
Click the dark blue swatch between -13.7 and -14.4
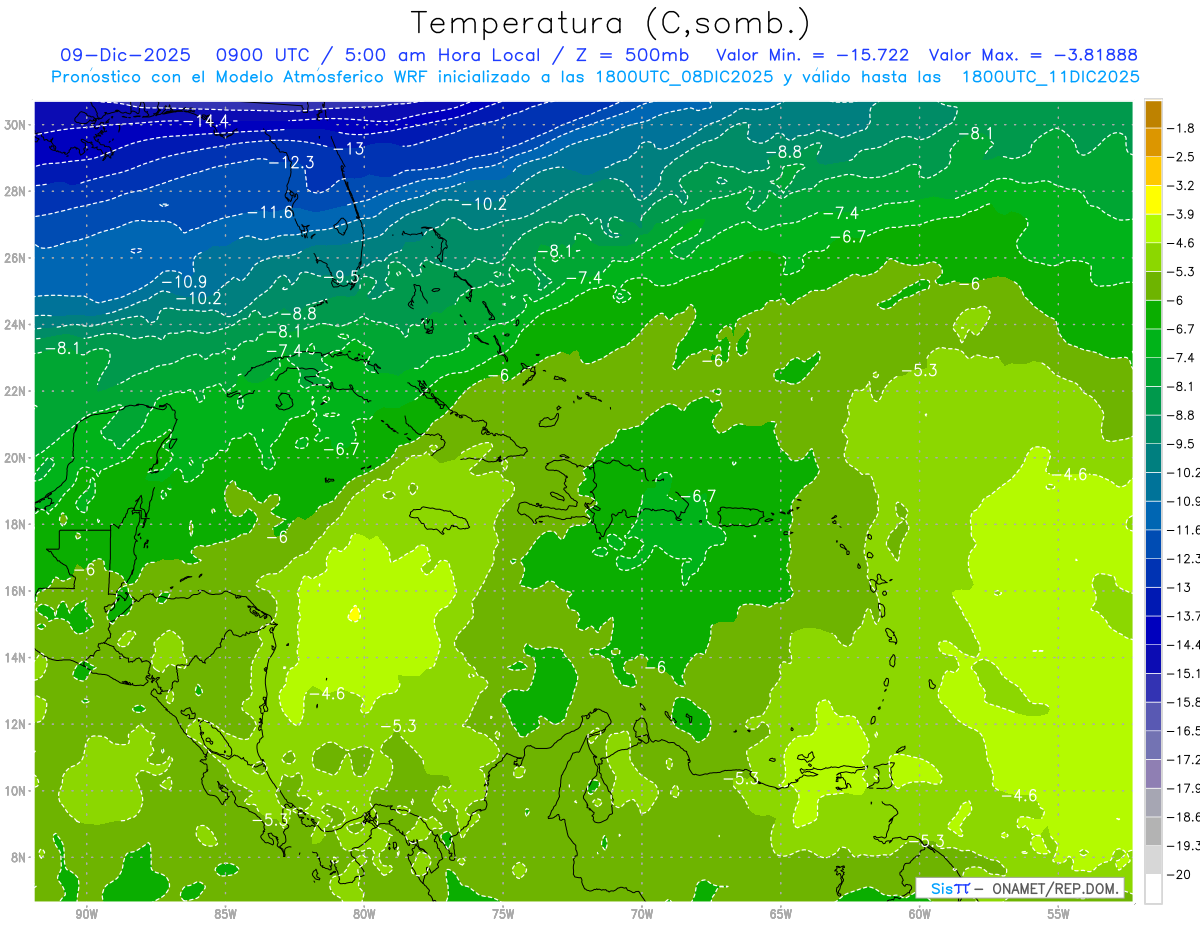pyautogui.click(x=1153, y=630)
